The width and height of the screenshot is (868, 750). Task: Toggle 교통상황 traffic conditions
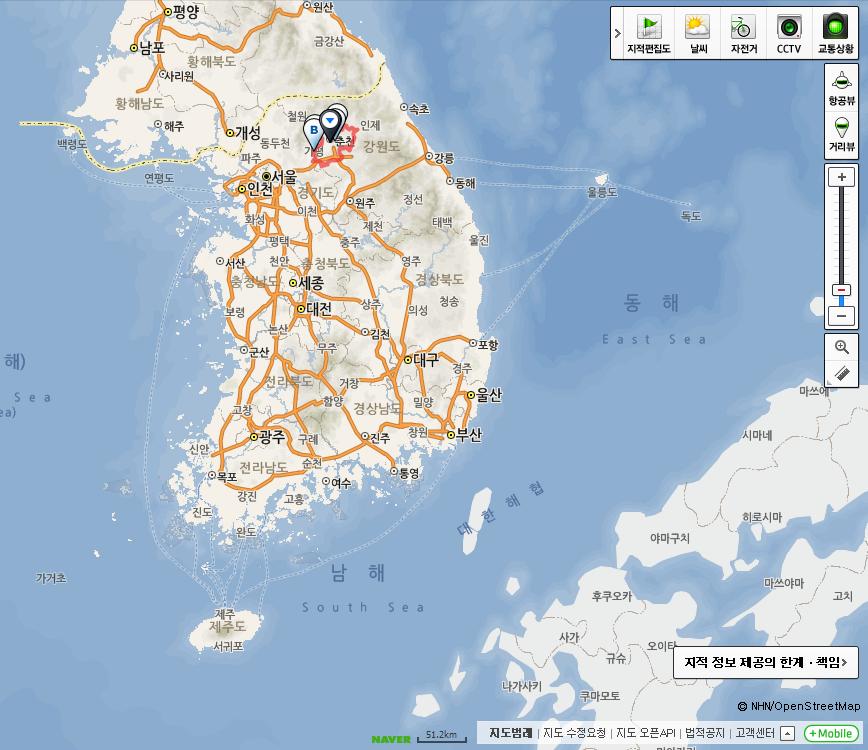coord(835,33)
